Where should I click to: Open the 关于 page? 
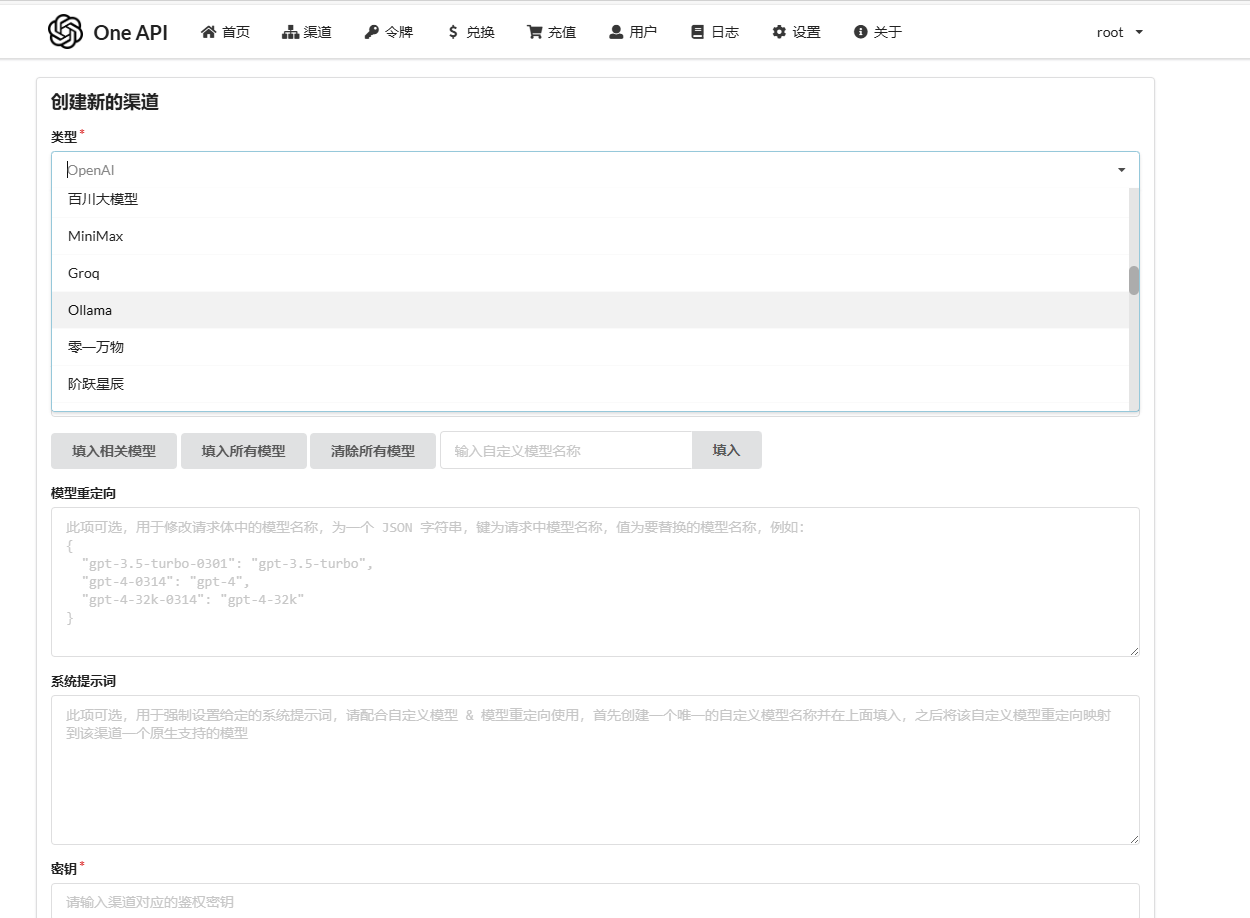click(877, 32)
